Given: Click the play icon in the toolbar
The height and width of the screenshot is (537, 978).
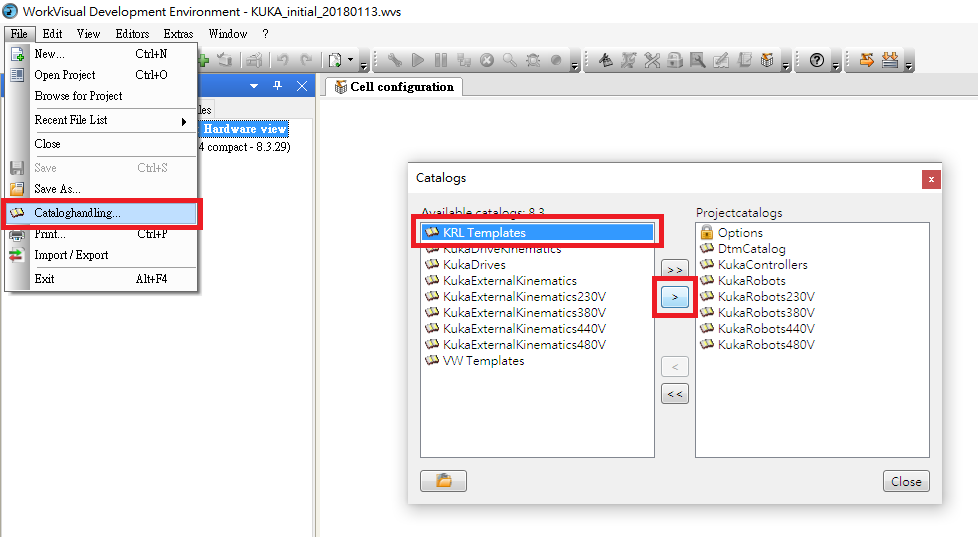Looking at the screenshot, I should (418, 60).
